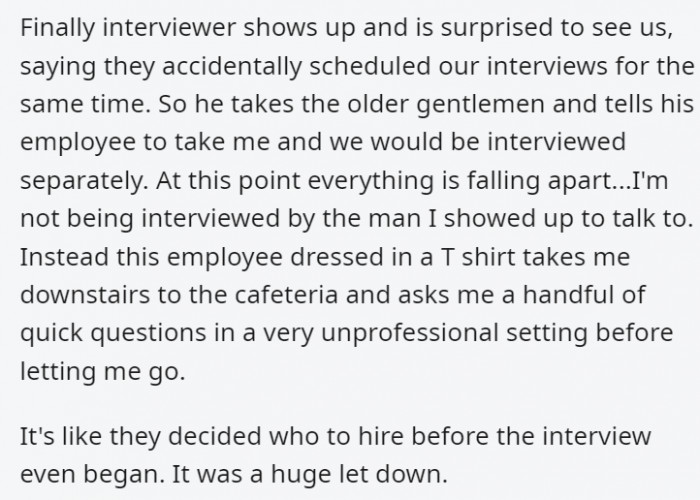Viewport: 700px width, 500px height.
Task: Click the word "Instead"
Action: pos(58,256)
